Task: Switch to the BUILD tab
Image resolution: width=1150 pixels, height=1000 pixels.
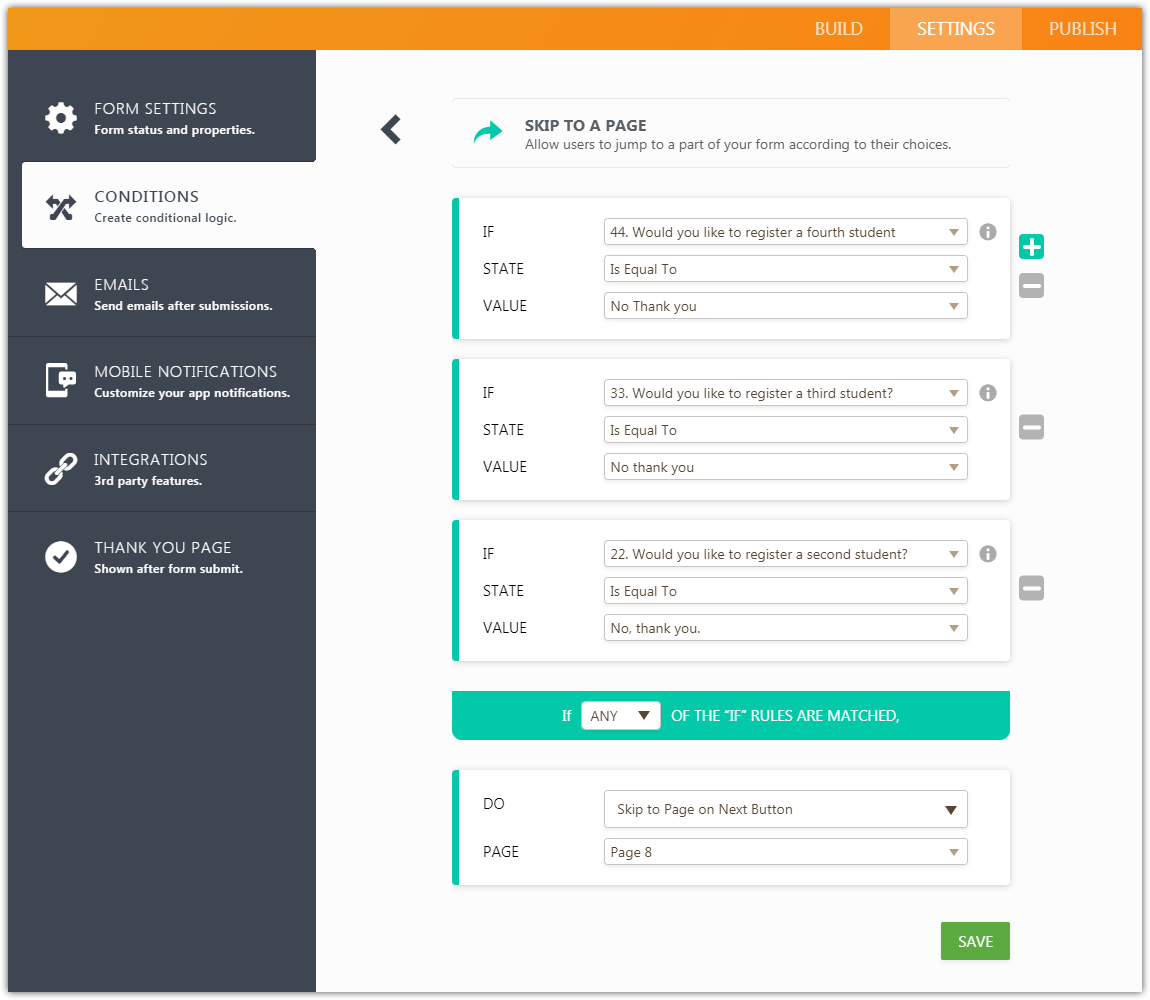Action: click(838, 29)
